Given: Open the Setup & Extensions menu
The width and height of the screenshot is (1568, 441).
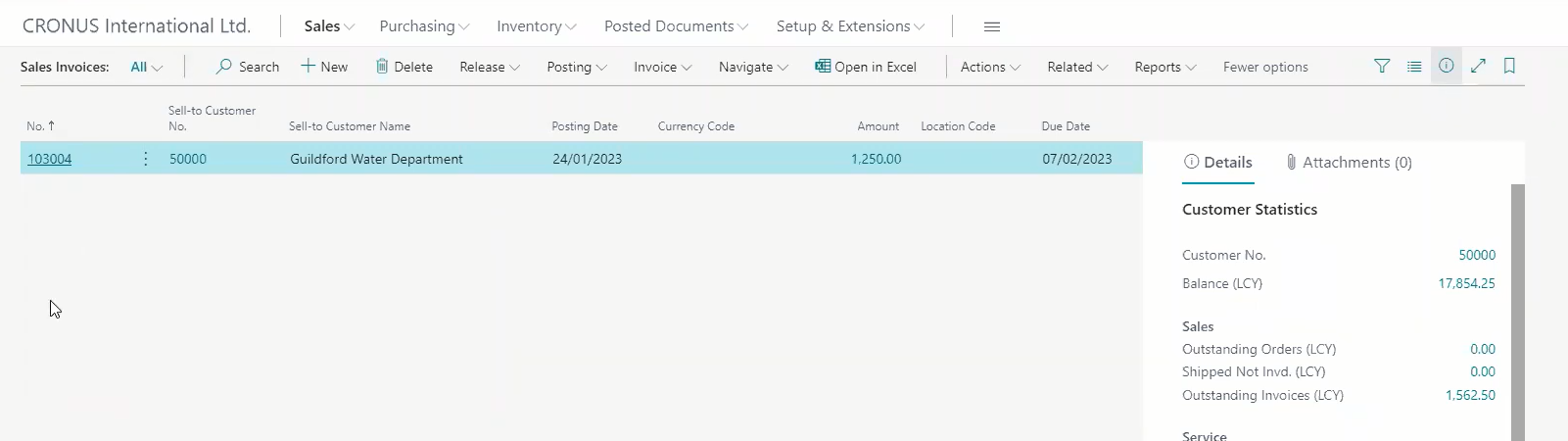Looking at the screenshot, I should tap(850, 26).
